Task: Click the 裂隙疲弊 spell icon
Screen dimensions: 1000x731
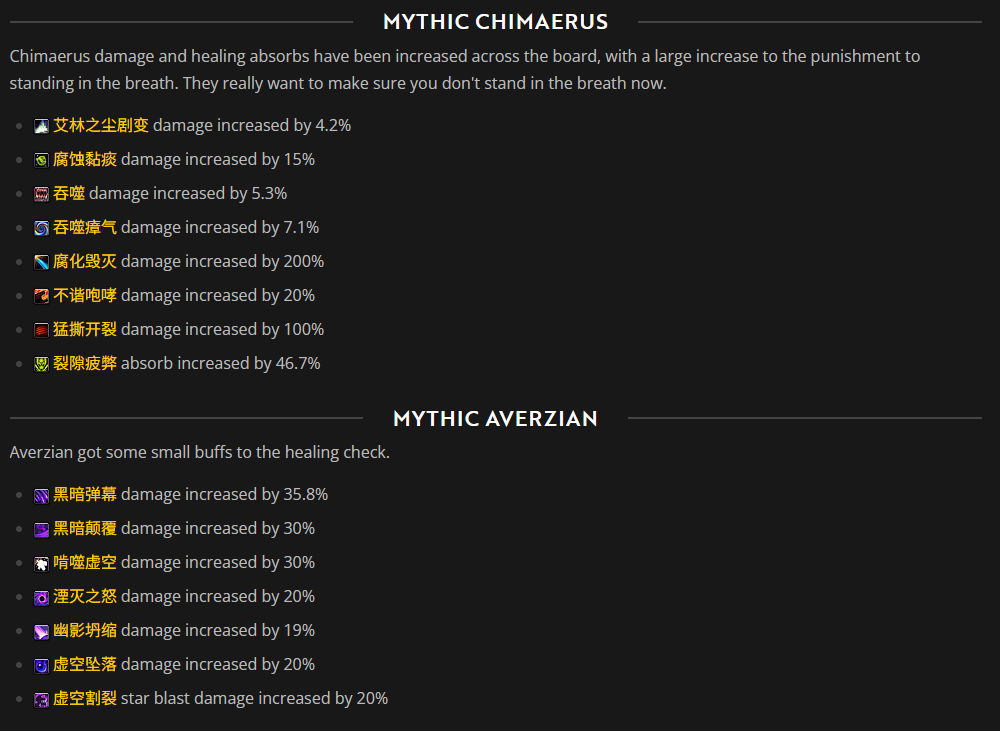Action: point(41,364)
